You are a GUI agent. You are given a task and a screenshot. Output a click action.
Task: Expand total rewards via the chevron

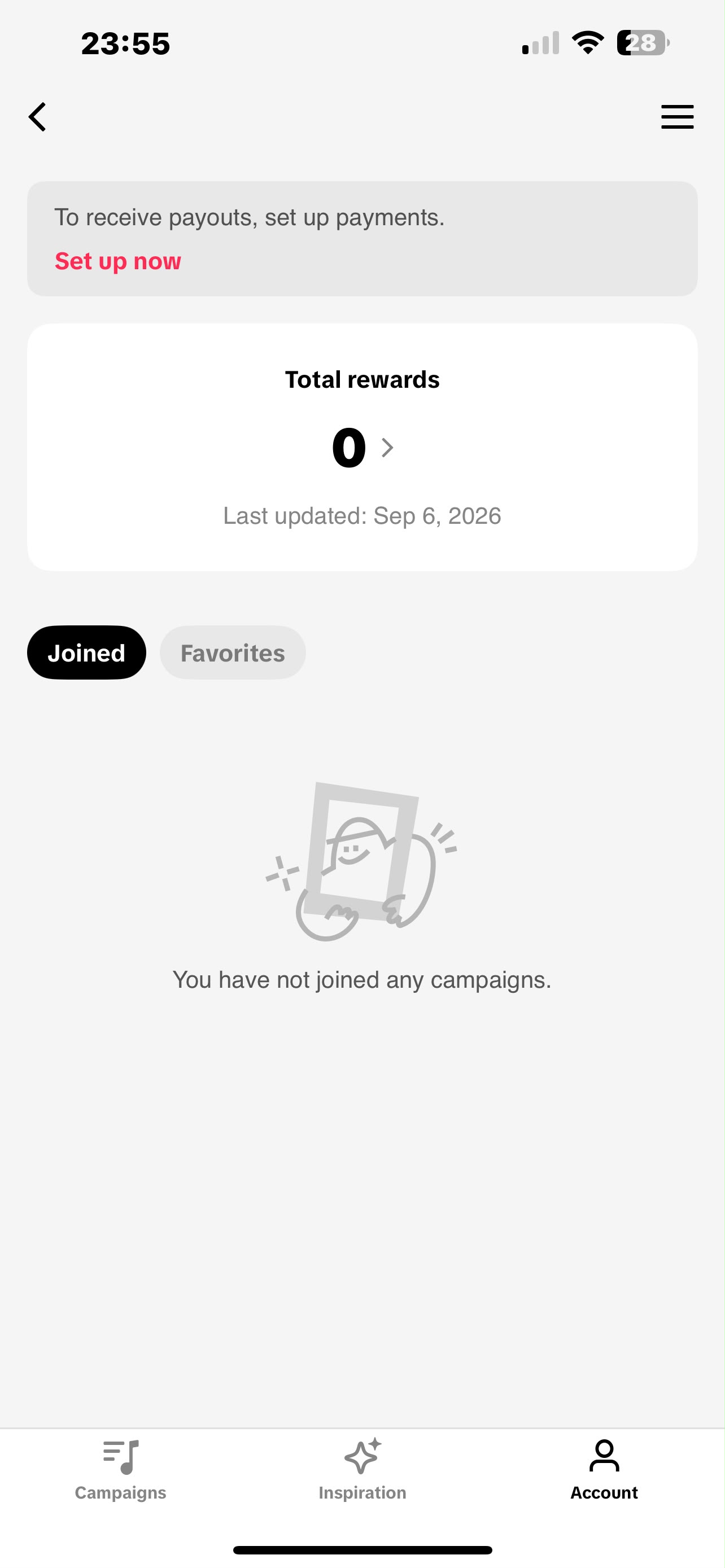tap(387, 448)
